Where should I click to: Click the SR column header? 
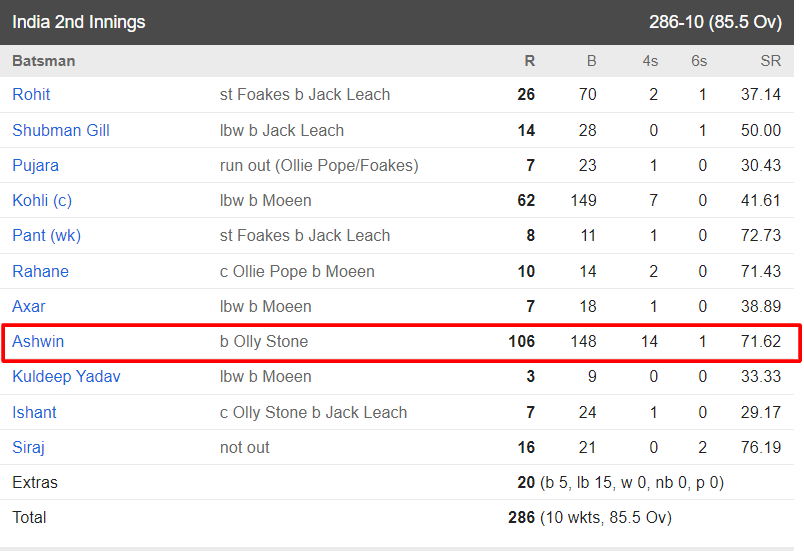tap(770, 61)
